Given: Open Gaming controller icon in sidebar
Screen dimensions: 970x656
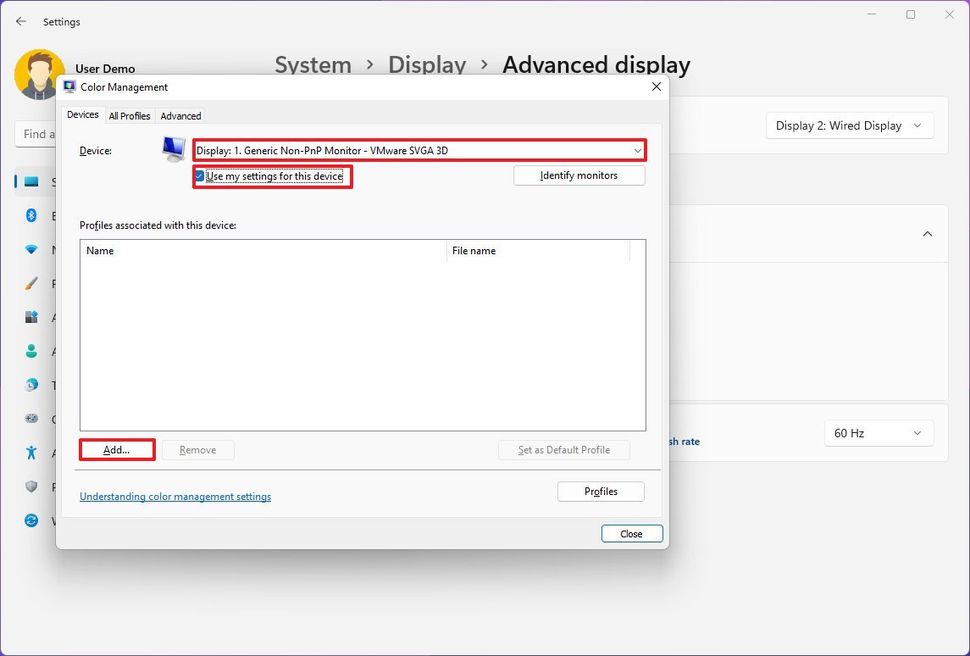Looking at the screenshot, I should pos(31,419).
